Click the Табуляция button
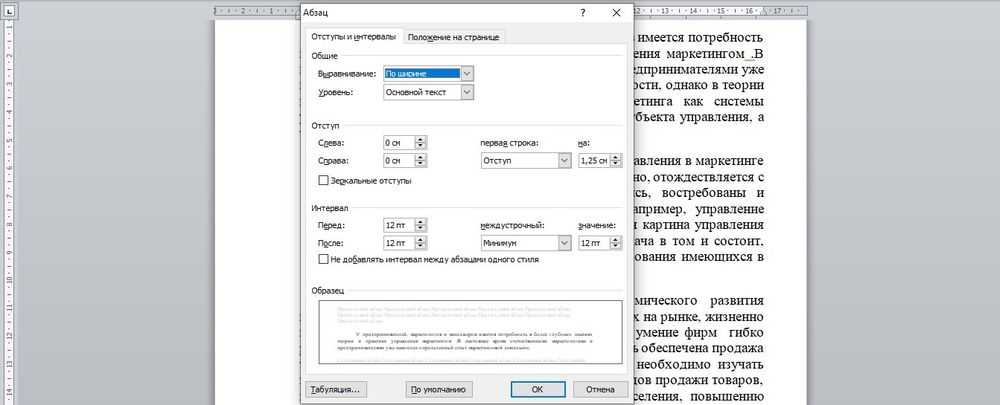1000x405 pixels. [335, 388]
